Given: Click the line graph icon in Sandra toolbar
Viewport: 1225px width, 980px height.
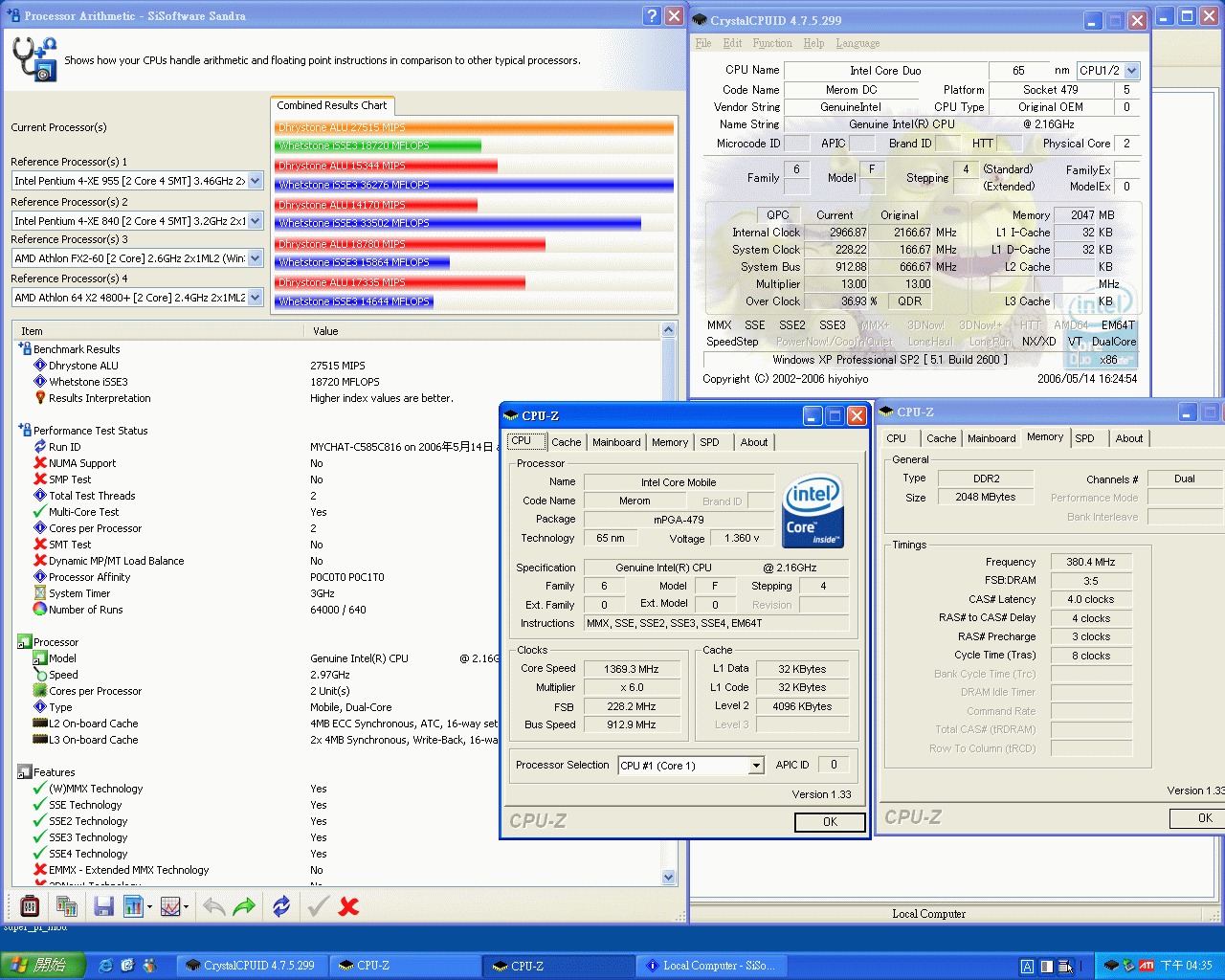Looking at the screenshot, I should (170, 905).
